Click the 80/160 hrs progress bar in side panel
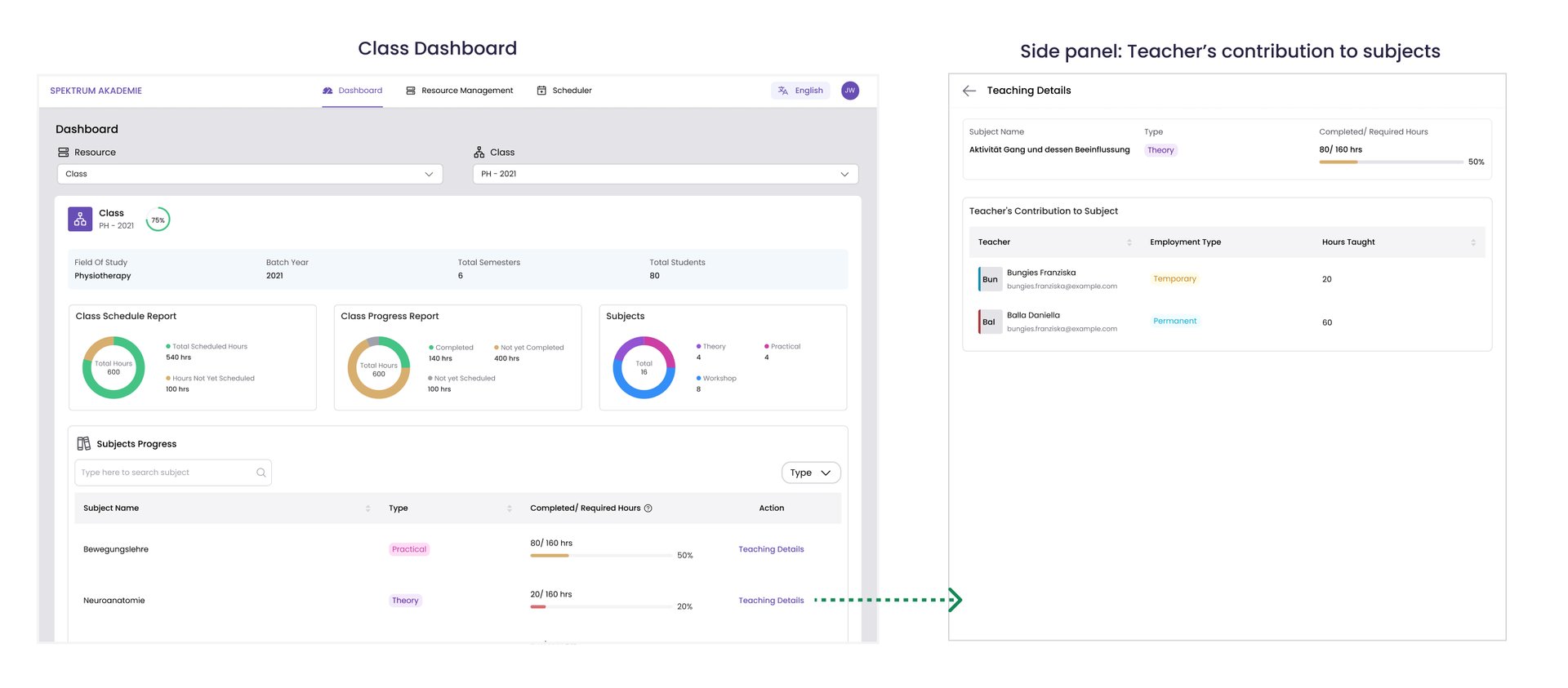 click(1391, 162)
